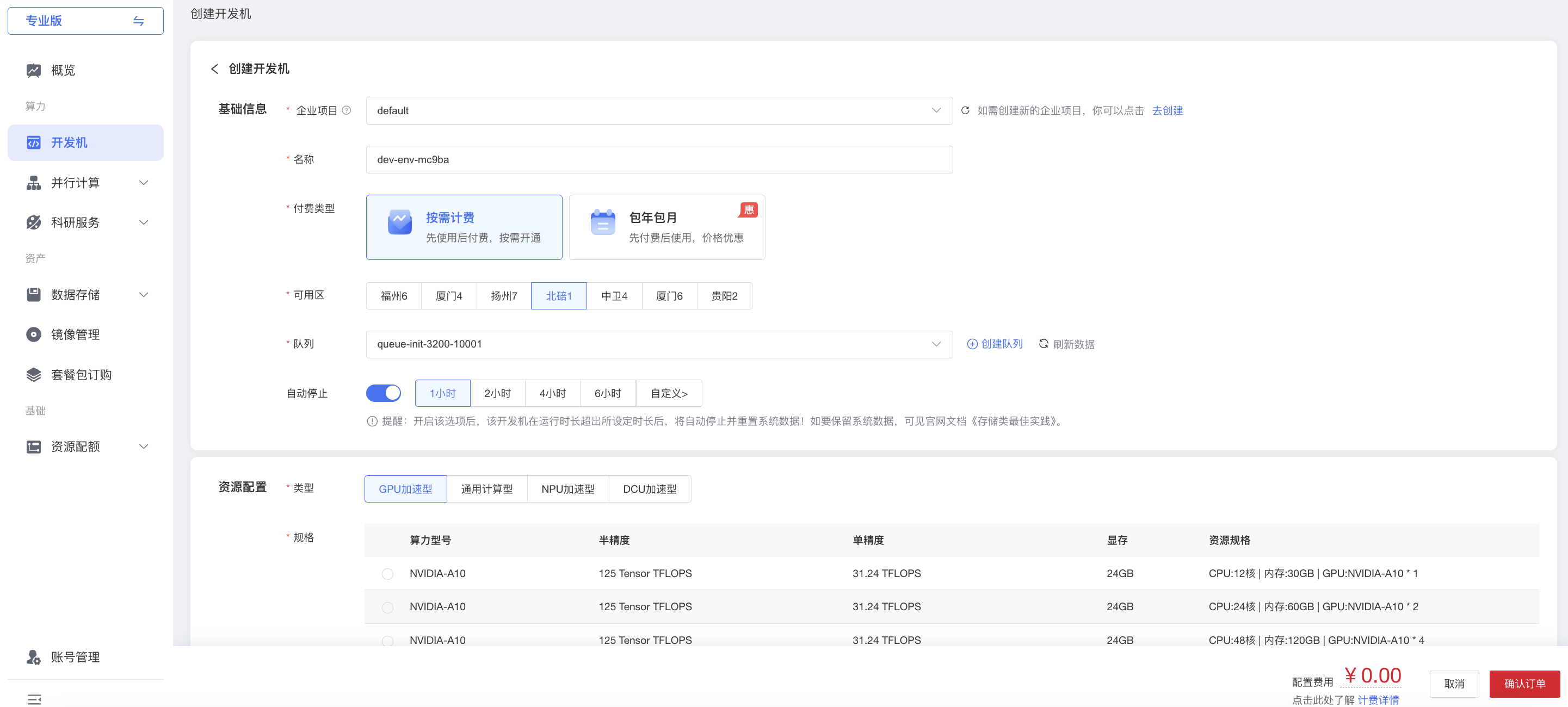The height and width of the screenshot is (707, 1568).
Task: Choose the 包年包月 billing card
Action: coord(666,227)
